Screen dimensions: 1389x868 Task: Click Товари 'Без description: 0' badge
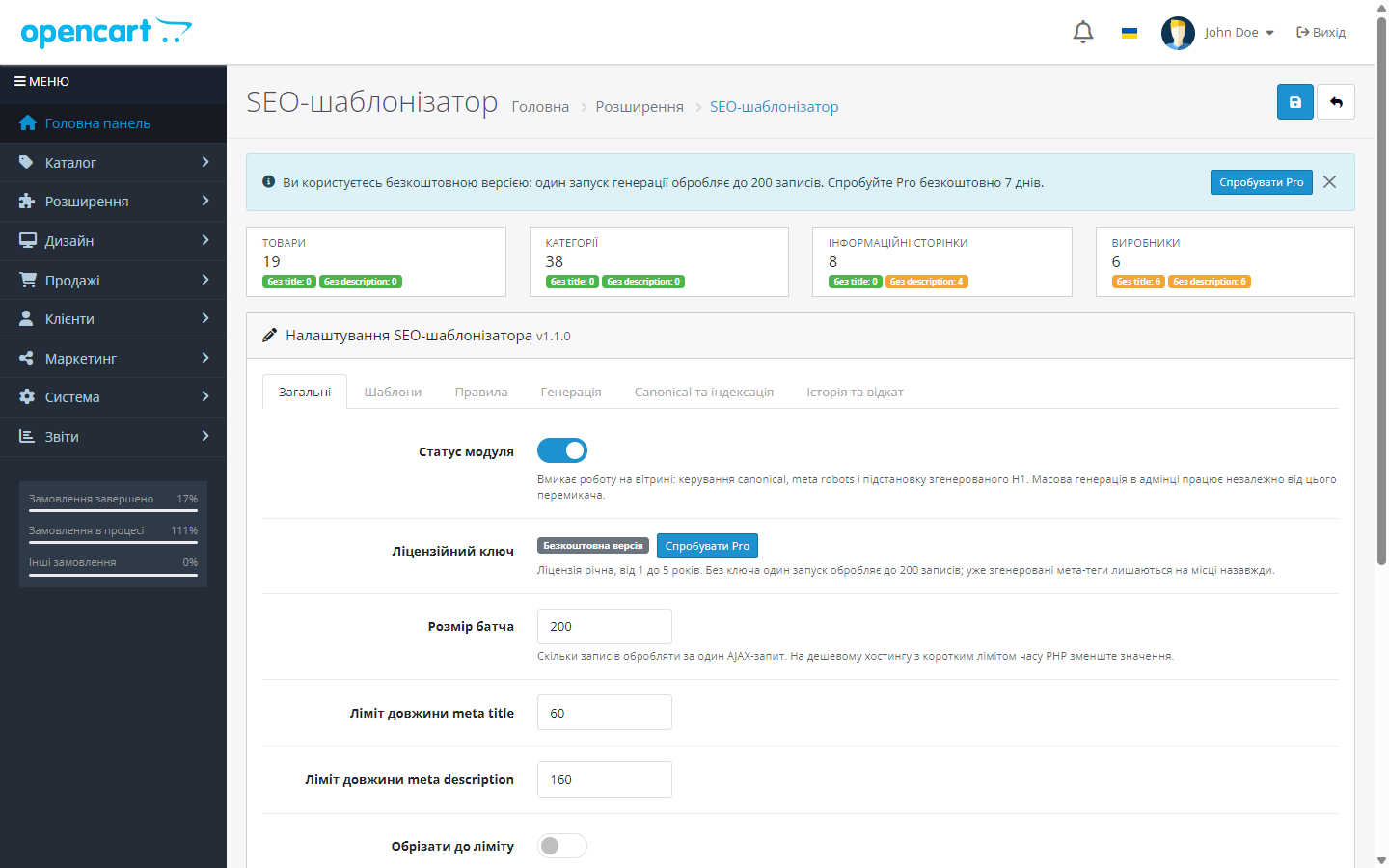[361, 282]
